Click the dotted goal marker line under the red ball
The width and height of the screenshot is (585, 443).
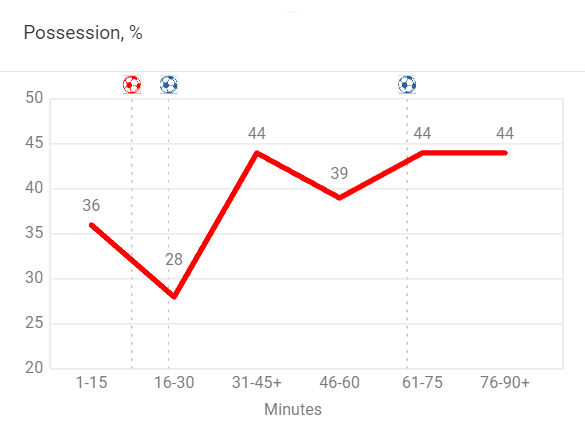132,231
